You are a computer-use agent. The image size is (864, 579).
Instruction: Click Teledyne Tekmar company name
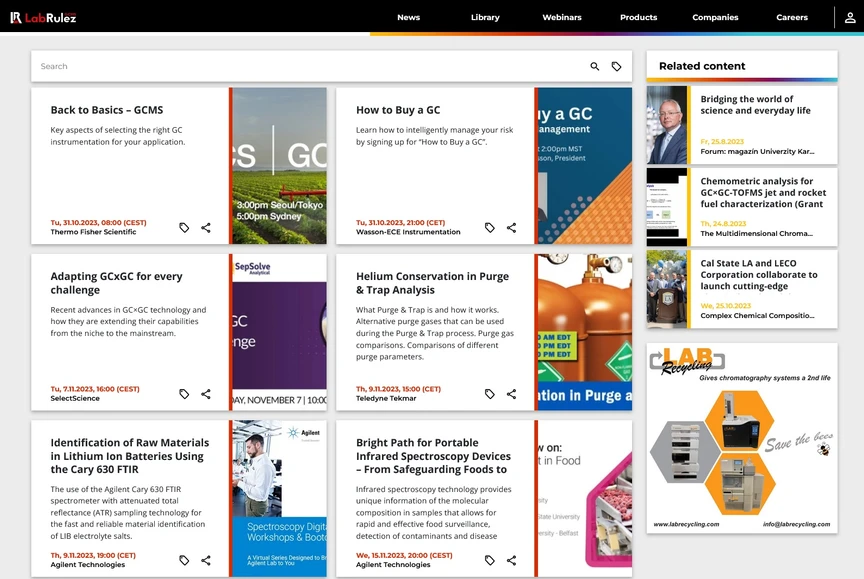click(386, 398)
